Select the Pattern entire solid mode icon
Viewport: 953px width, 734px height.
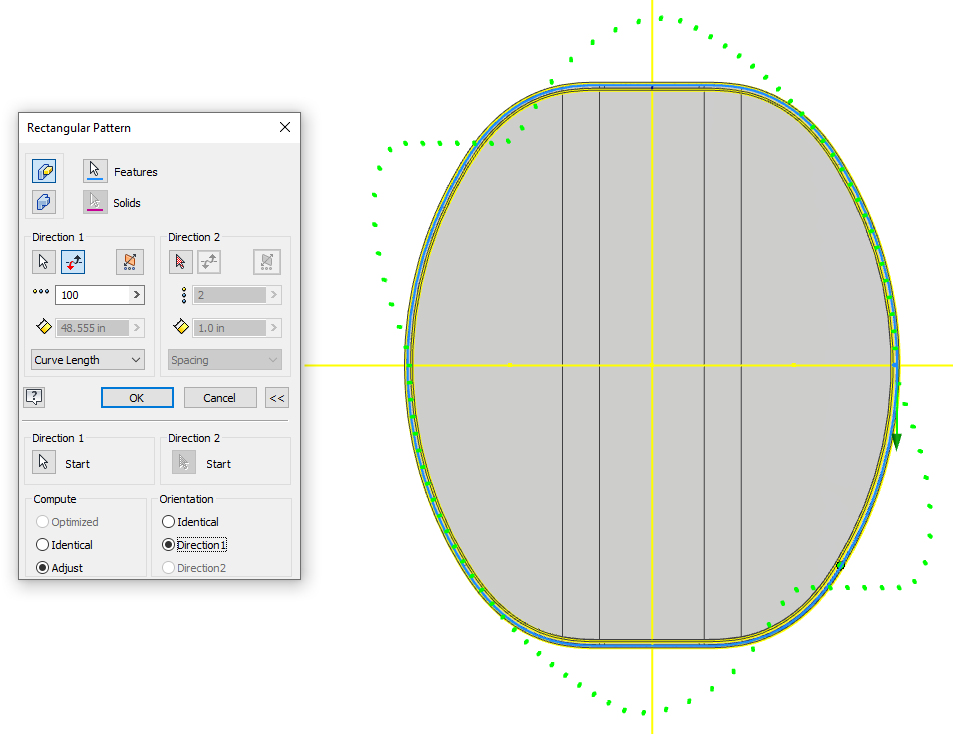[x=44, y=202]
